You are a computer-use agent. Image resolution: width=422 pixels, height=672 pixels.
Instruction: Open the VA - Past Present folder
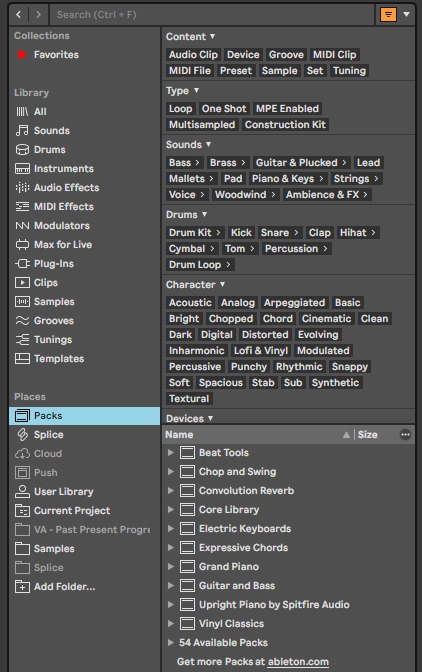pos(85,530)
